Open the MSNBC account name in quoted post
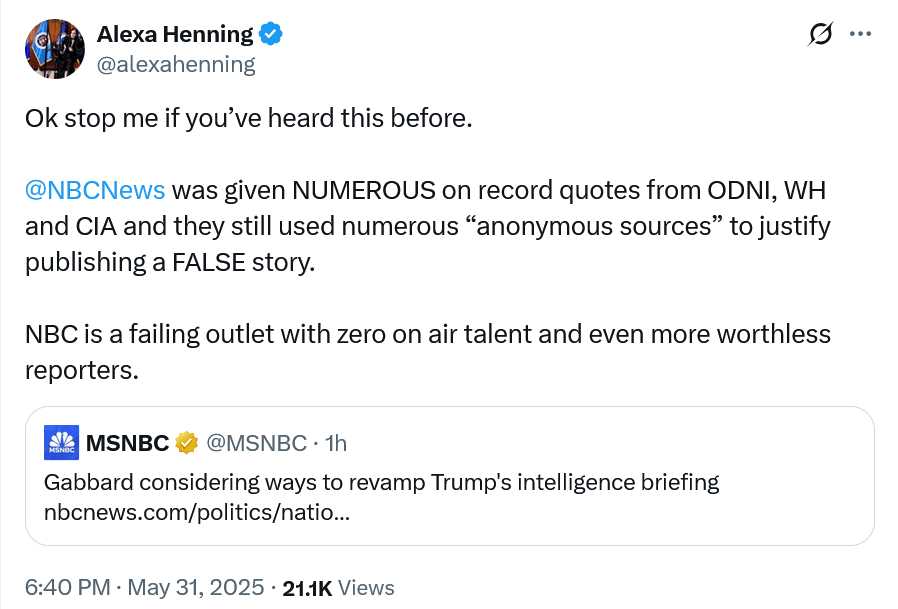Viewport: 898px width, 609px height. click(127, 443)
